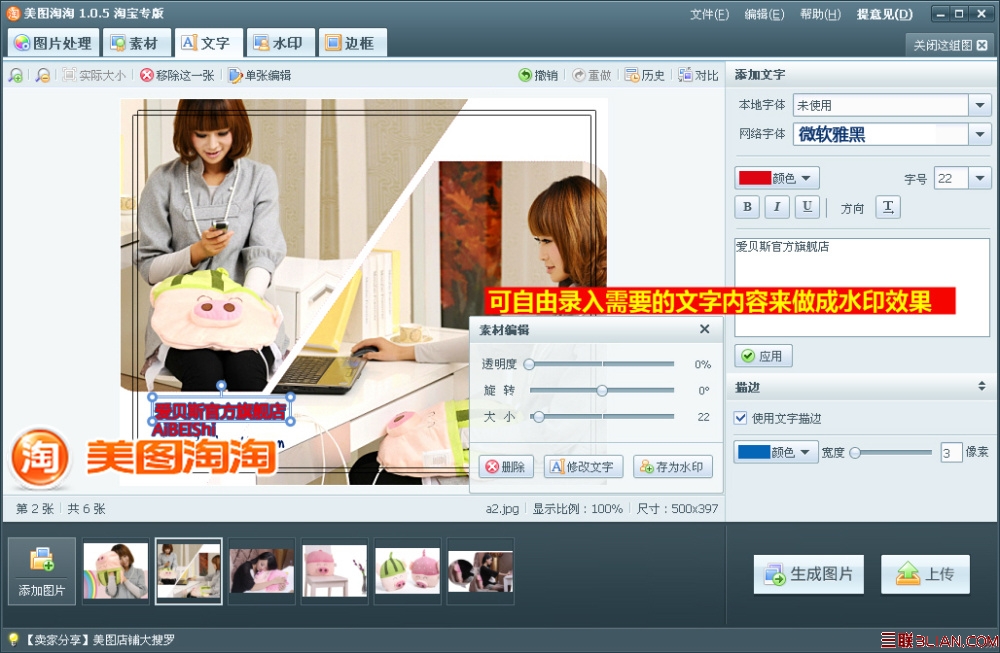Open the 帮助(H) menu

(x=820, y=14)
